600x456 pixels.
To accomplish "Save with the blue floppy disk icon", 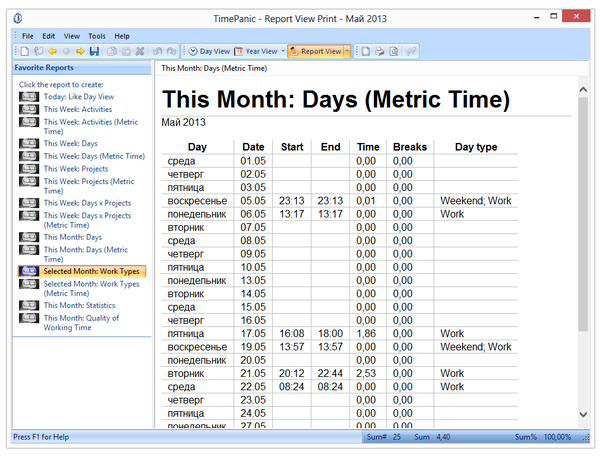I will point(94,51).
